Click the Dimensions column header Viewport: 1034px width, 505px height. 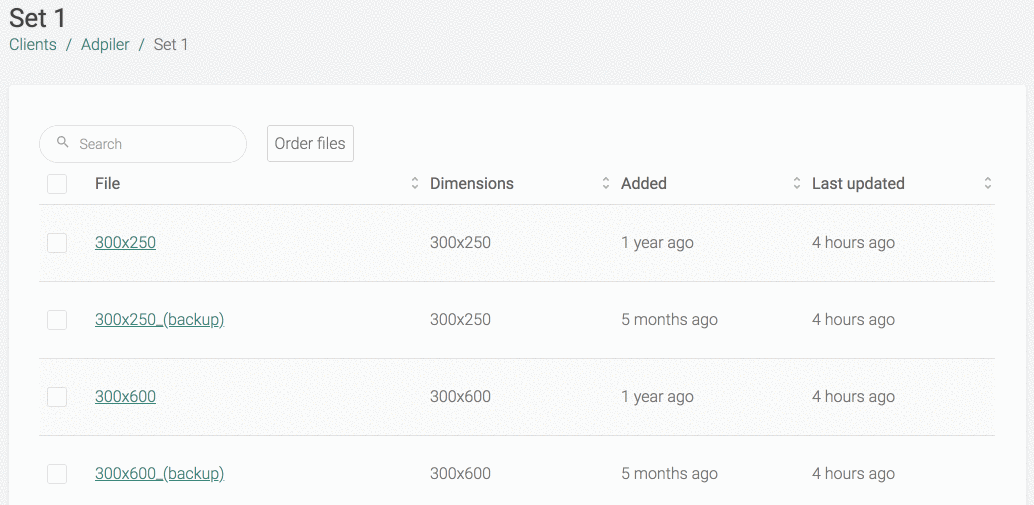click(x=471, y=183)
